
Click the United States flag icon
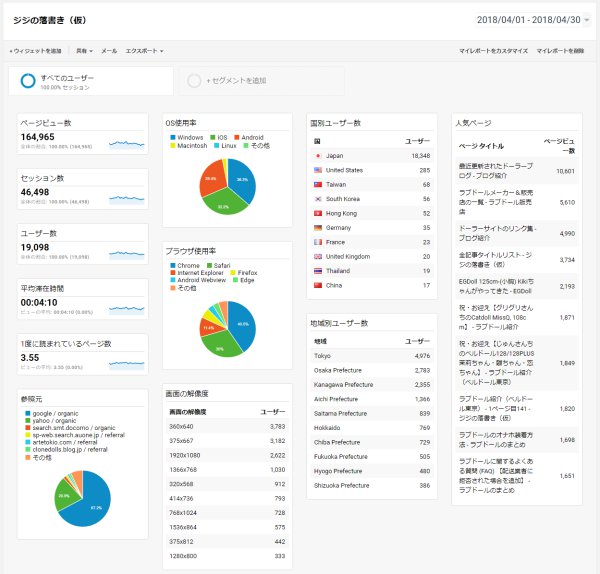click(x=318, y=170)
